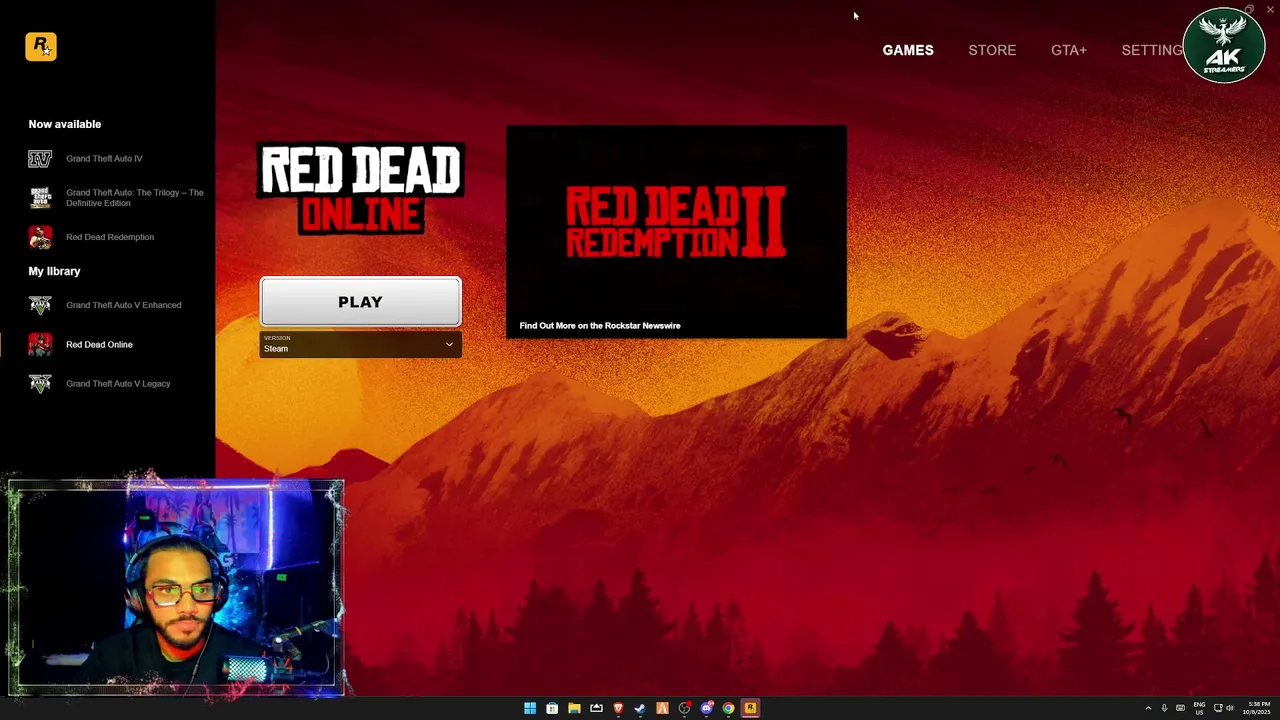Select the GTA Trilogy Definitive Edition icon
The width and height of the screenshot is (1280, 720).
tap(40, 197)
